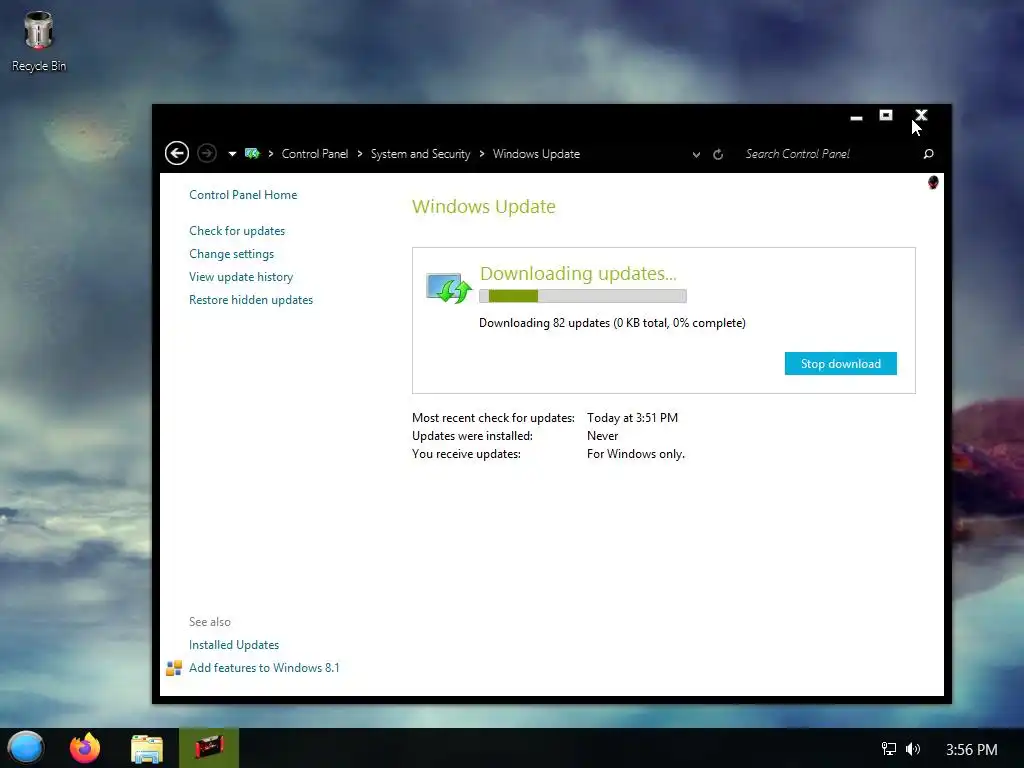Focus the Search Control Panel field
The image size is (1024, 768).
click(x=829, y=154)
